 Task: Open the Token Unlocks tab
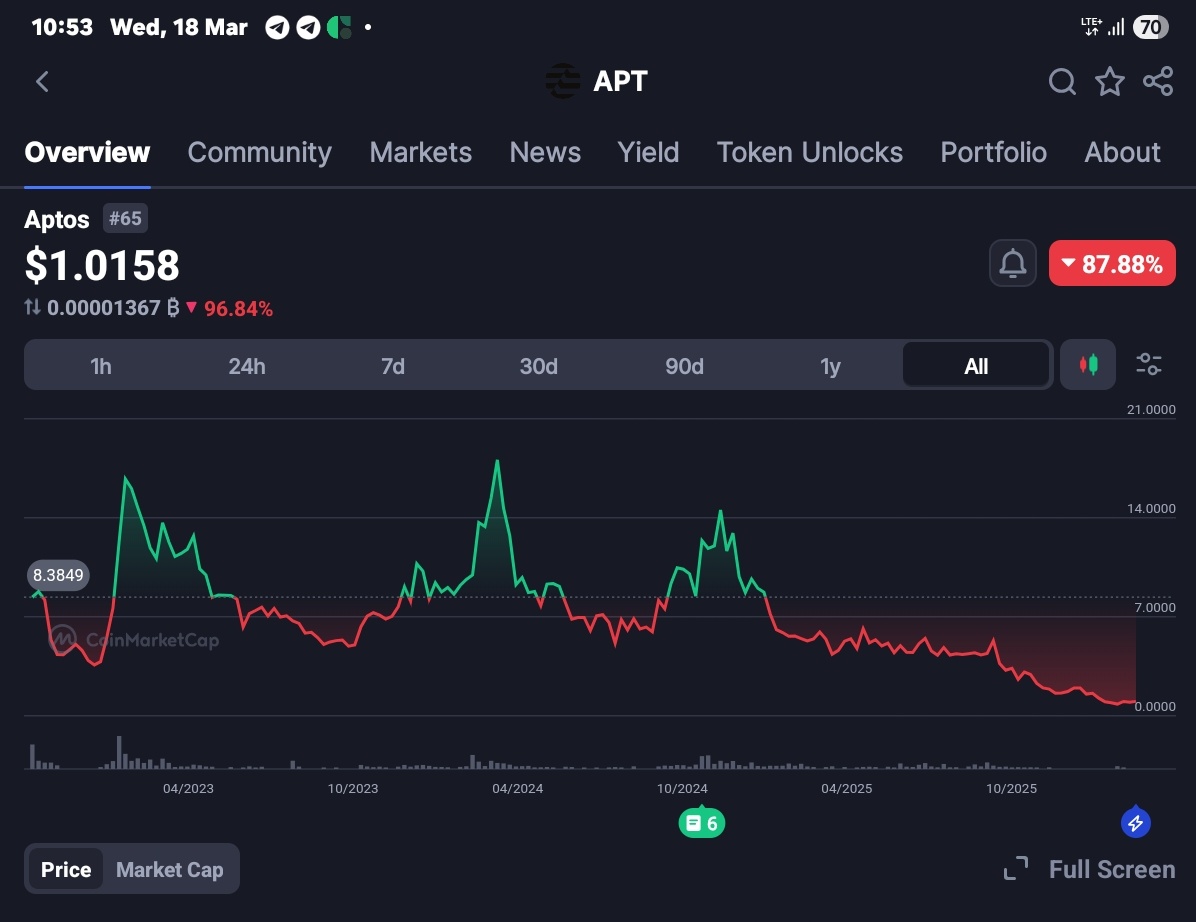[809, 153]
